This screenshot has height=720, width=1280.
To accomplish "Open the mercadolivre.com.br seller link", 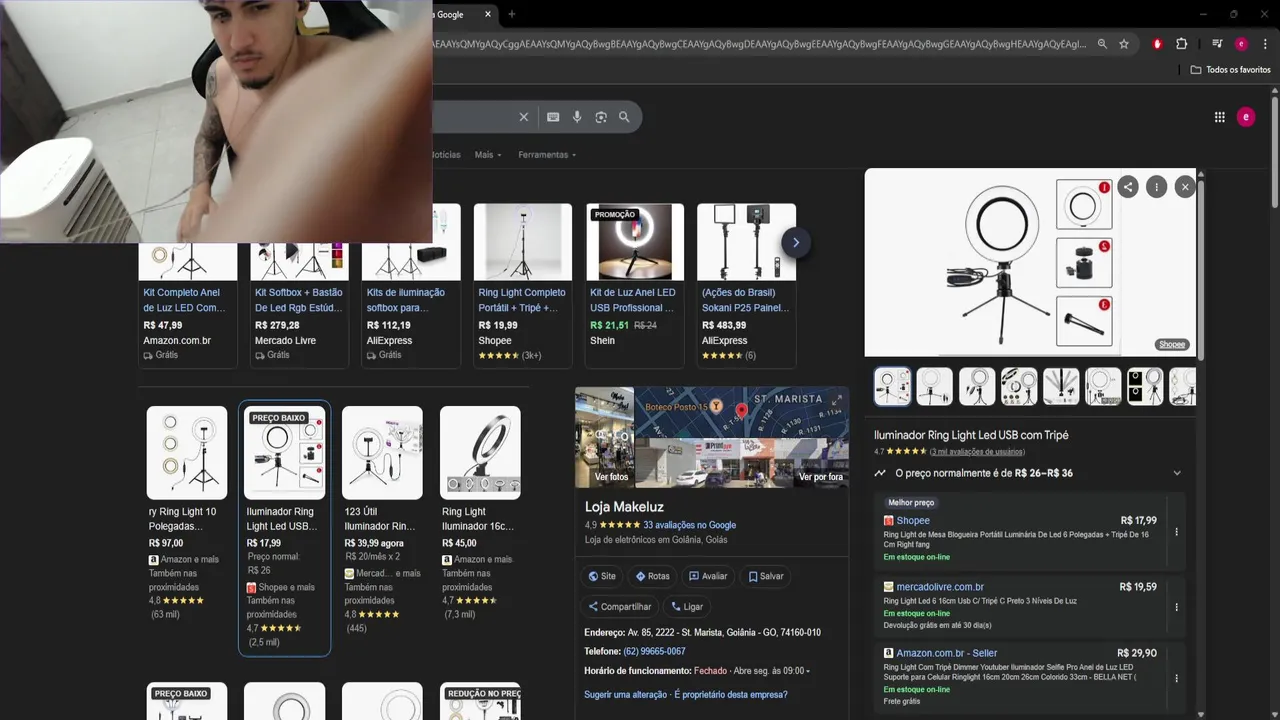I will tap(940, 587).
